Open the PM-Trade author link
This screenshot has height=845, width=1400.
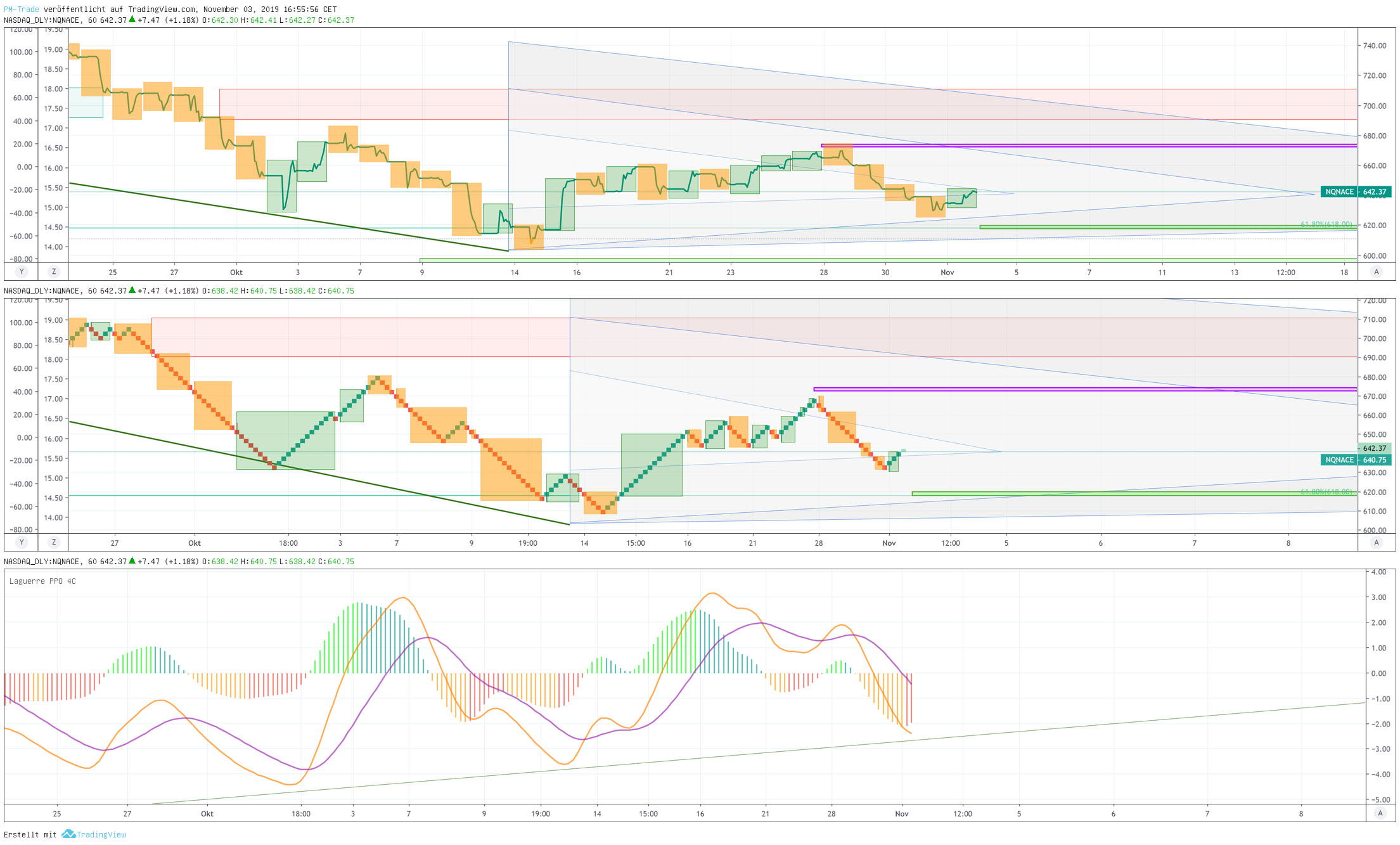click(x=22, y=9)
